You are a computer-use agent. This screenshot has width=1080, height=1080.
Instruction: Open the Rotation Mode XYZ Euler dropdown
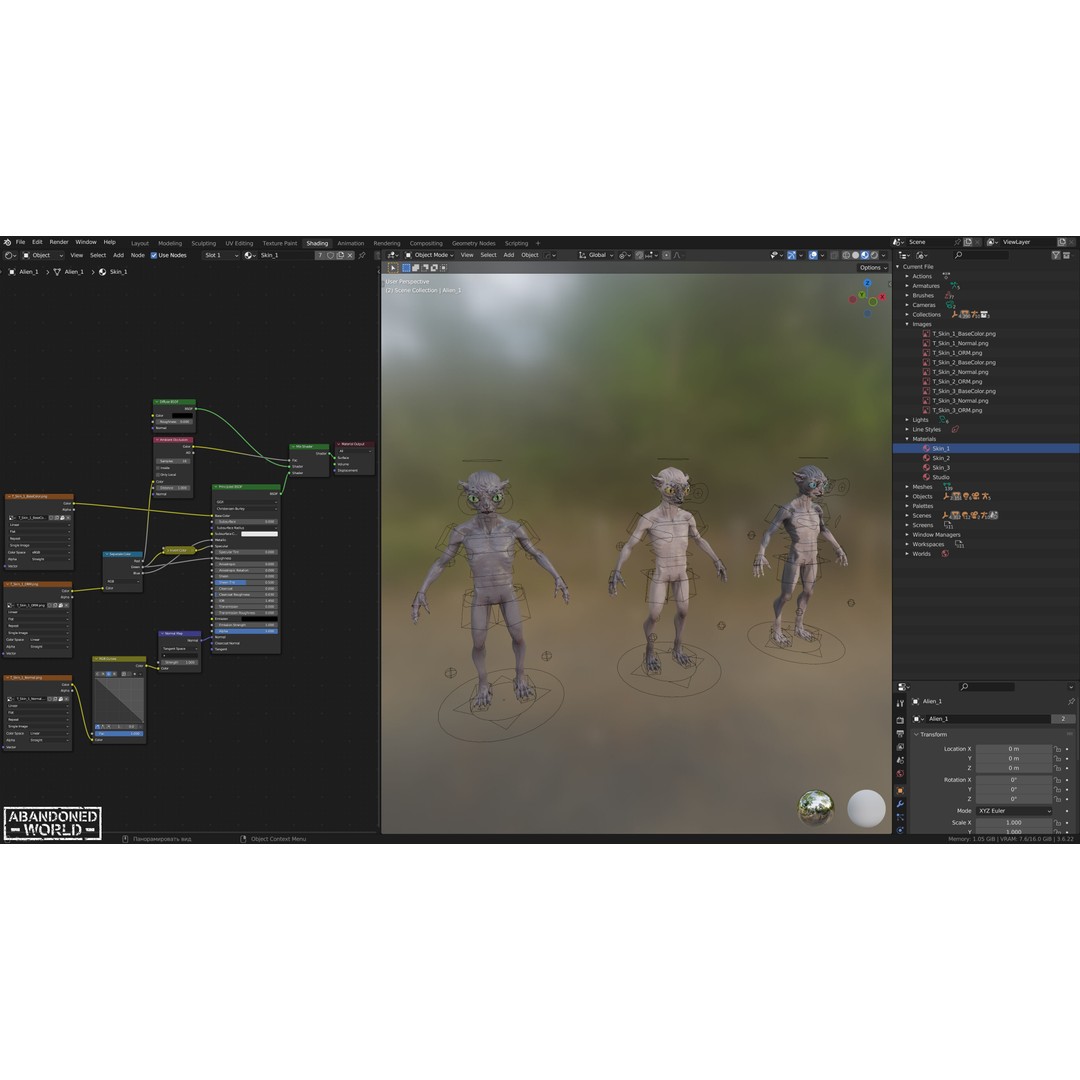1014,811
